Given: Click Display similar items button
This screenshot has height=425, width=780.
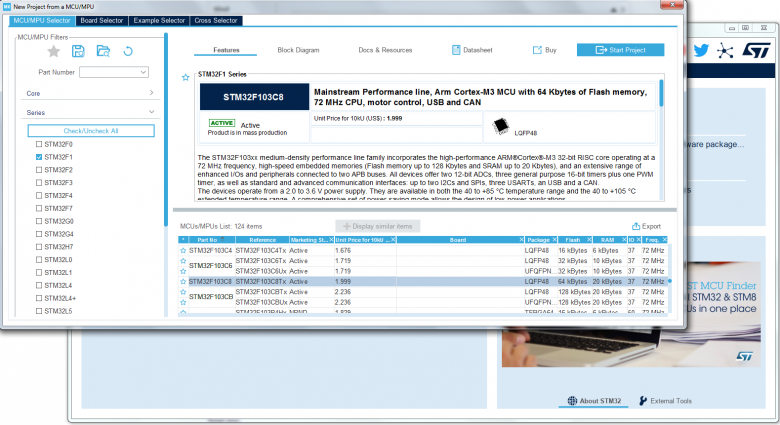Looking at the screenshot, I should [x=378, y=226].
